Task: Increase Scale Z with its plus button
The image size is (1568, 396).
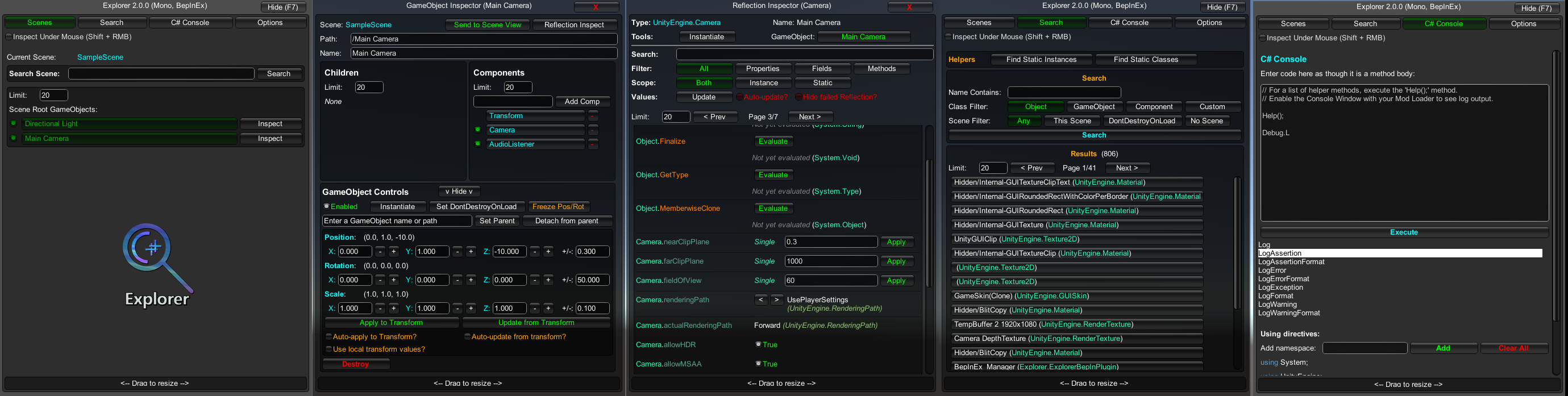Action: [548, 309]
